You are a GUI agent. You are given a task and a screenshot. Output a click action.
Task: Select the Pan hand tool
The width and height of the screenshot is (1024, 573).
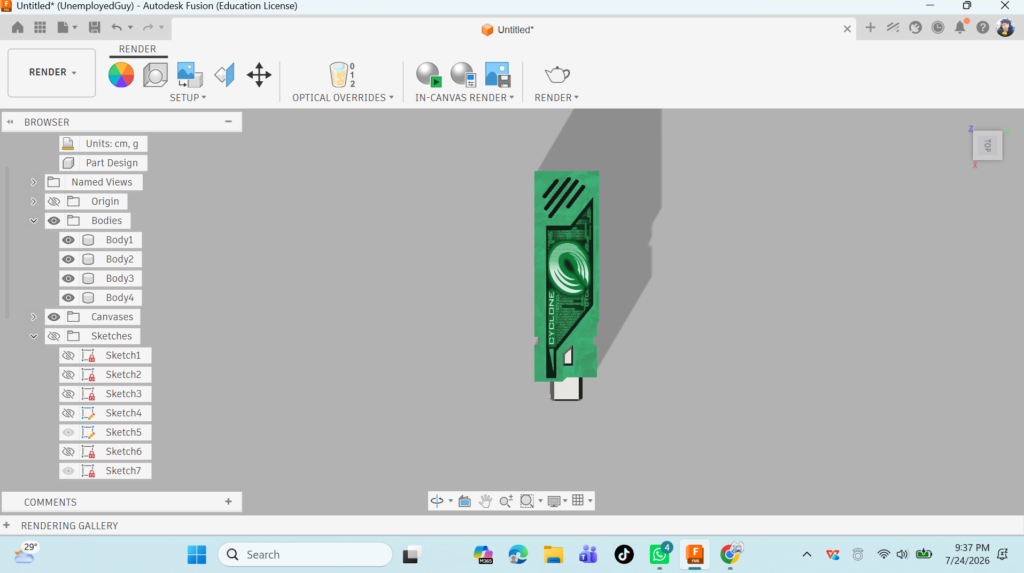(x=485, y=501)
